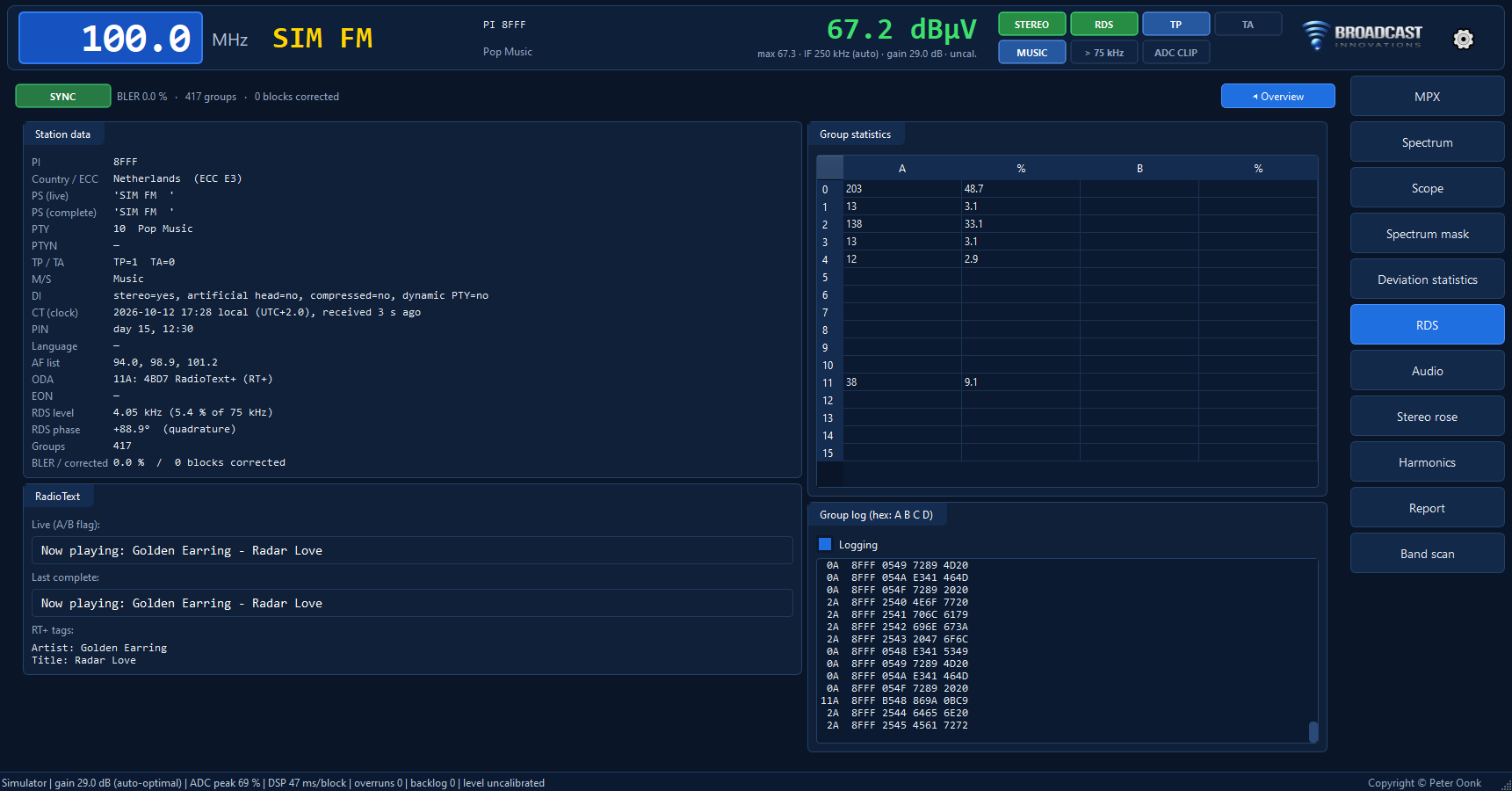Click the RadioText panel tab
Screen dimensions: 1512x791
pyautogui.click(x=57, y=497)
